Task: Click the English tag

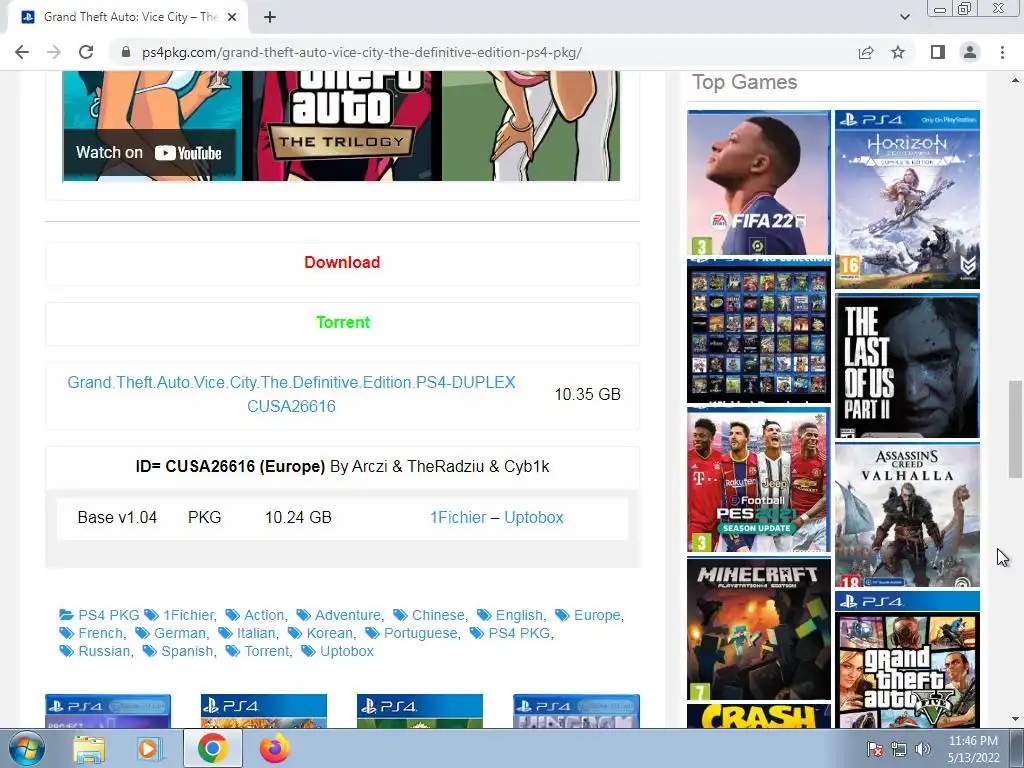Action: coord(519,615)
